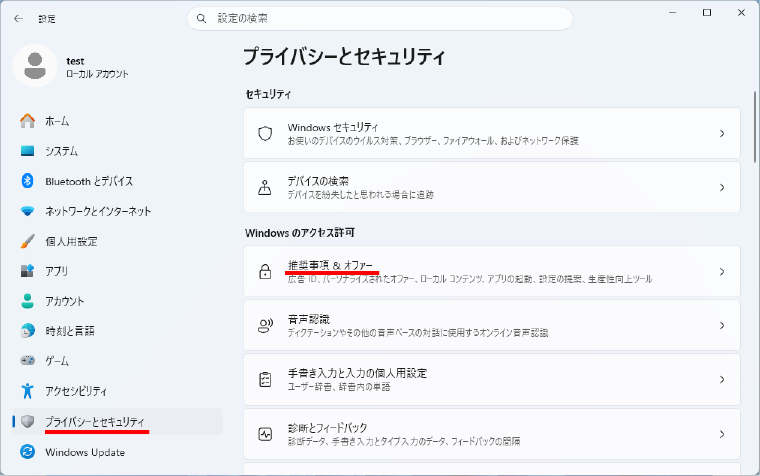Click the 個人用設定 paintbrush icon
The image size is (760, 476).
[28, 241]
